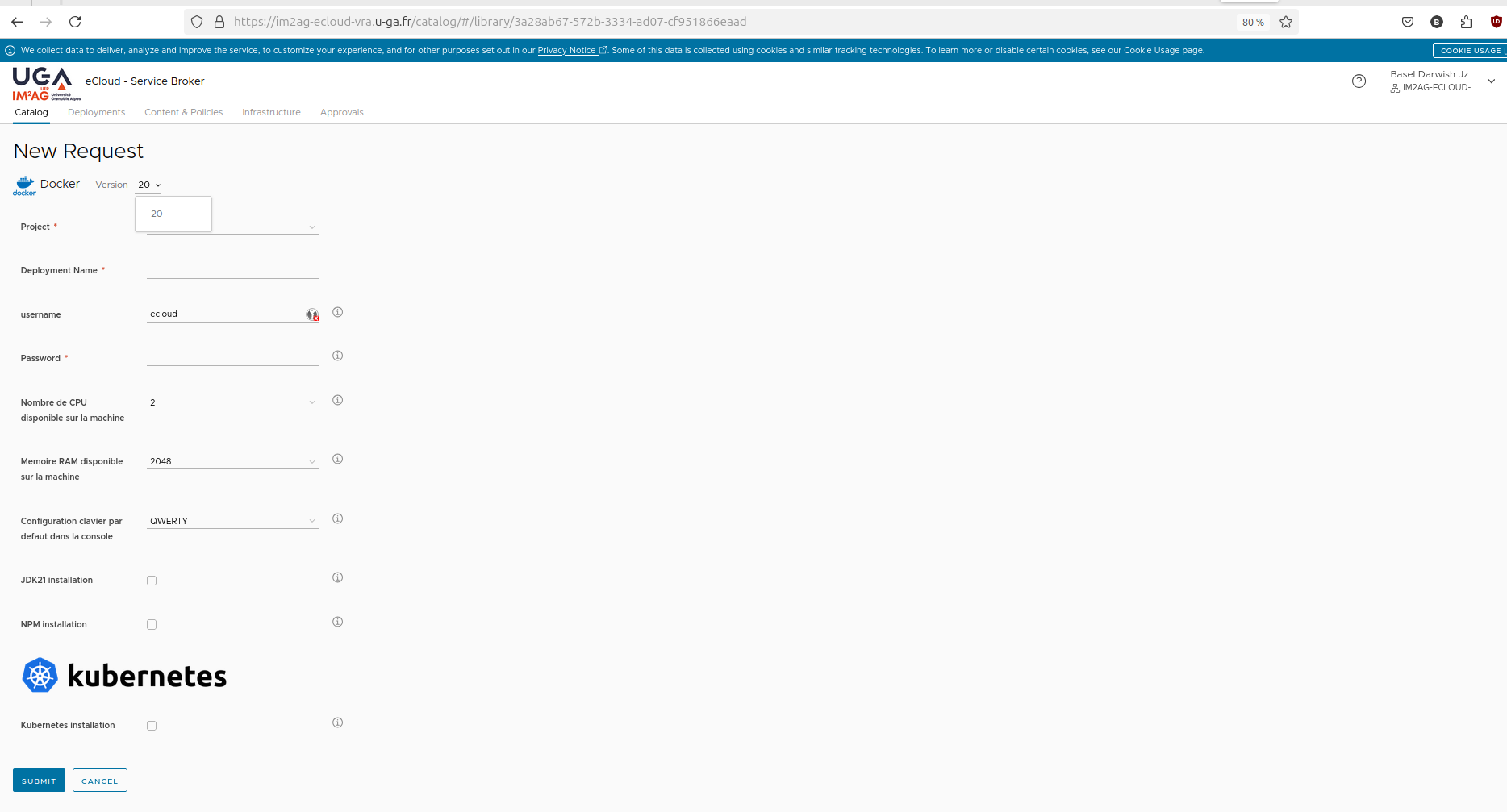The height and width of the screenshot is (812, 1507).
Task: Switch to the Deployments tab
Action: tap(96, 112)
